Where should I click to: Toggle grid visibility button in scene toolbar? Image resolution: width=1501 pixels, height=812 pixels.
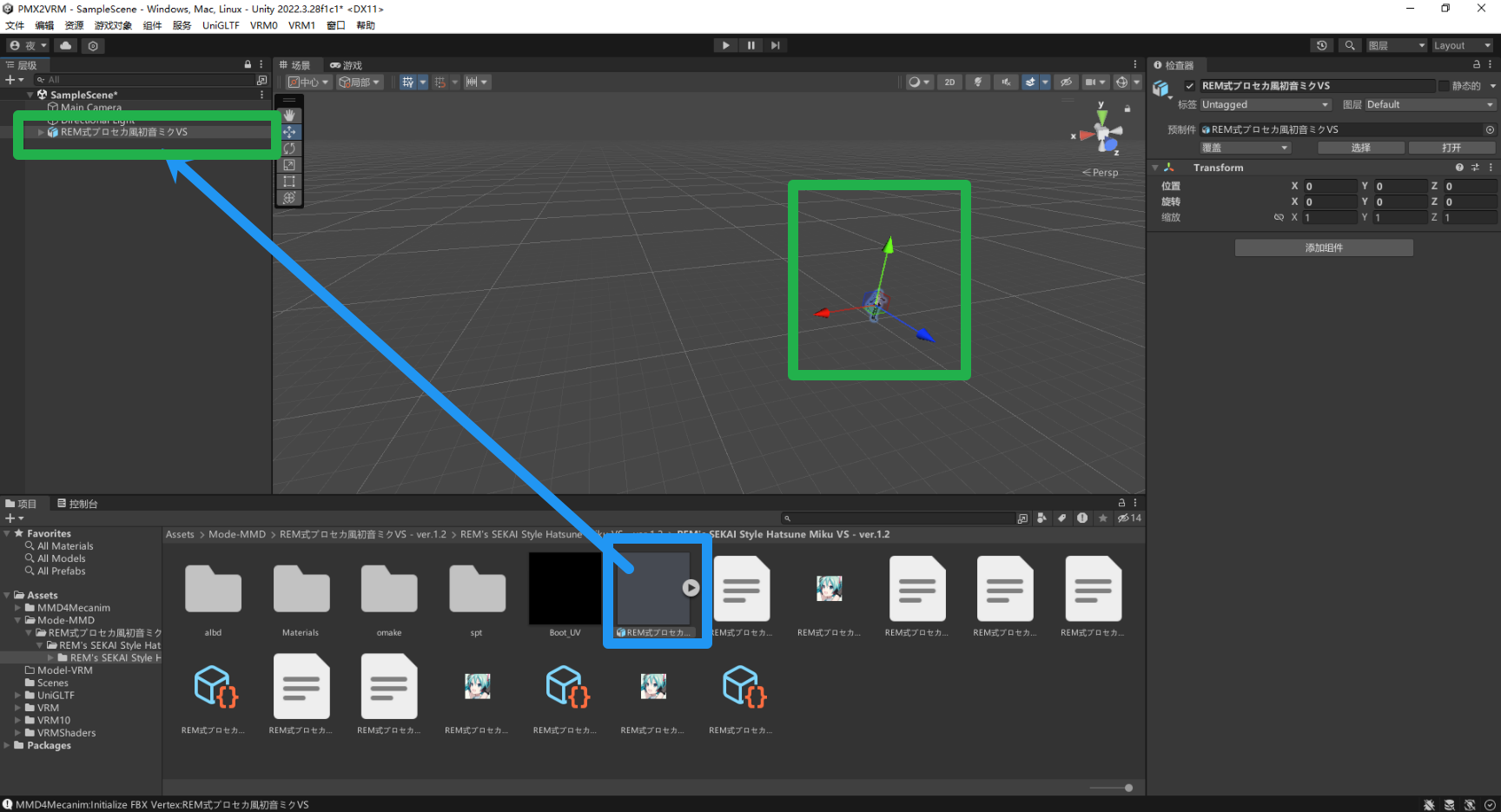(x=407, y=82)
